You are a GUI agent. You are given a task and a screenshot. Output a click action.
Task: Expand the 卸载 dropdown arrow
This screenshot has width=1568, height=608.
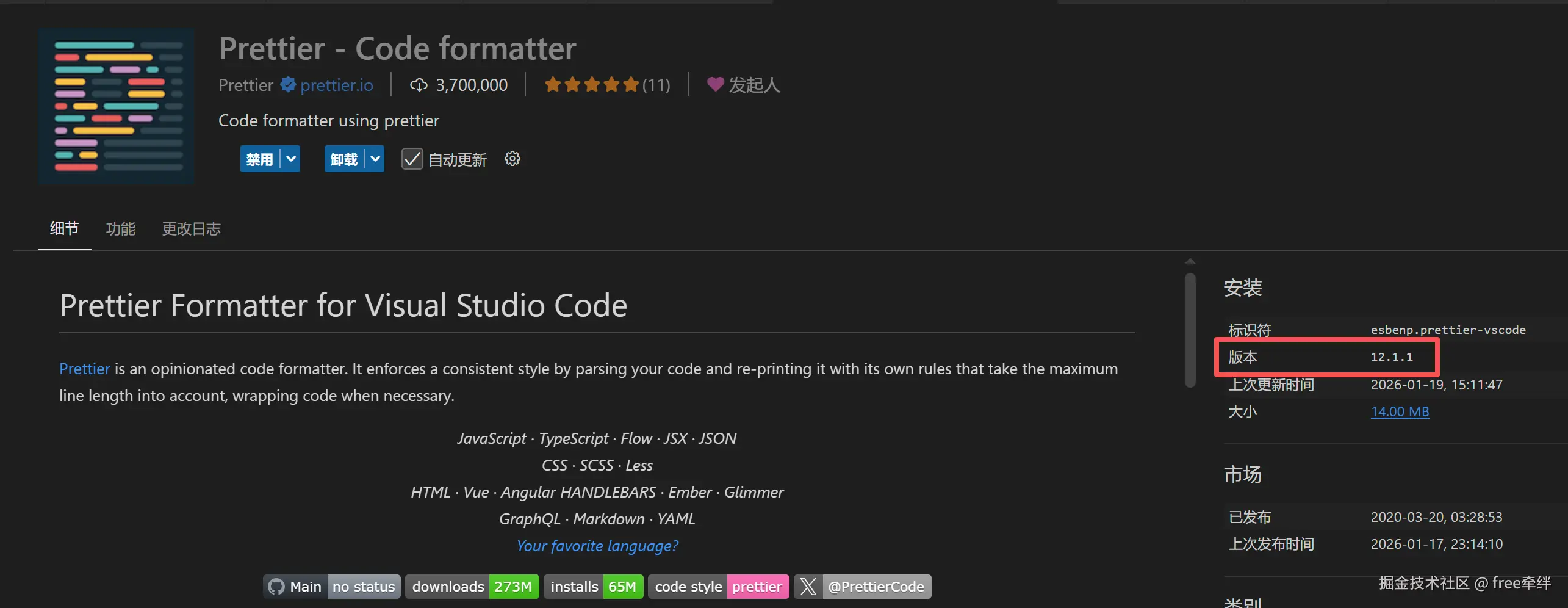375,159
